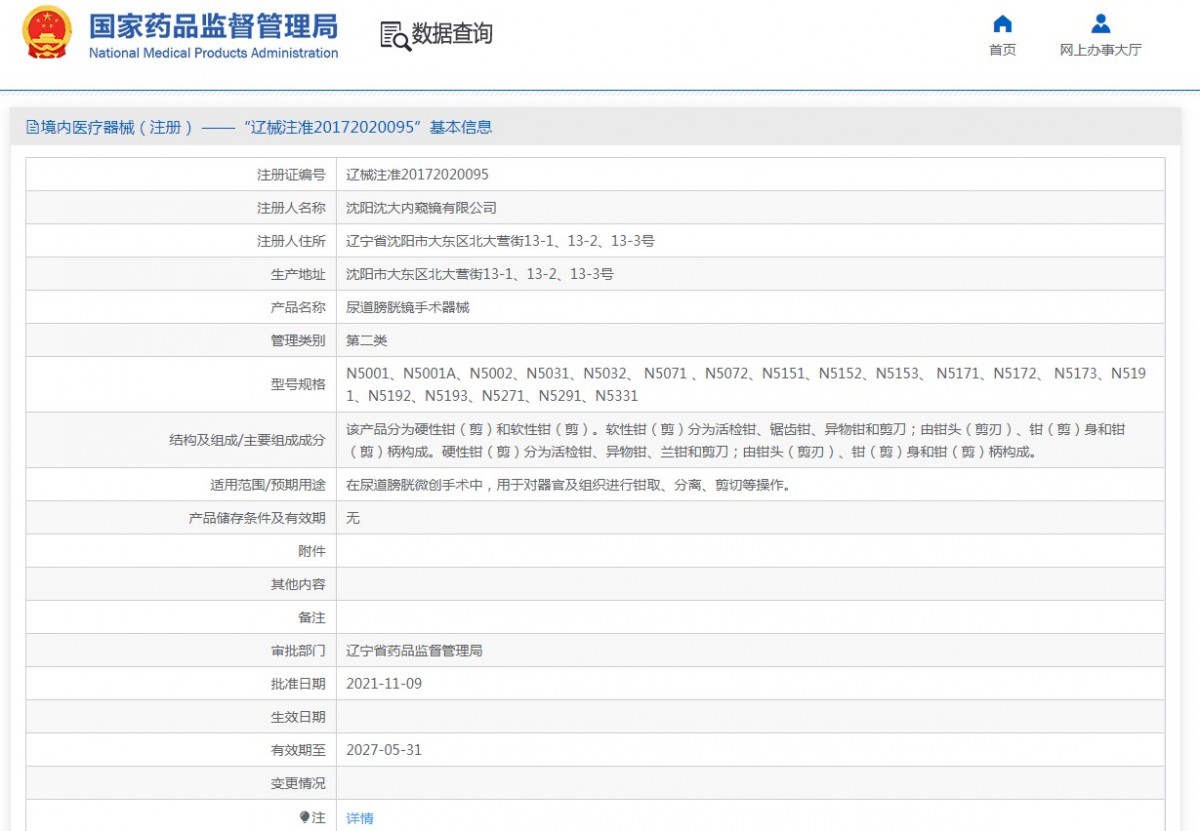Open the 详情 link
This screenshot has height=831, width=1200.
pyautogui.click(x=360, y=818)
